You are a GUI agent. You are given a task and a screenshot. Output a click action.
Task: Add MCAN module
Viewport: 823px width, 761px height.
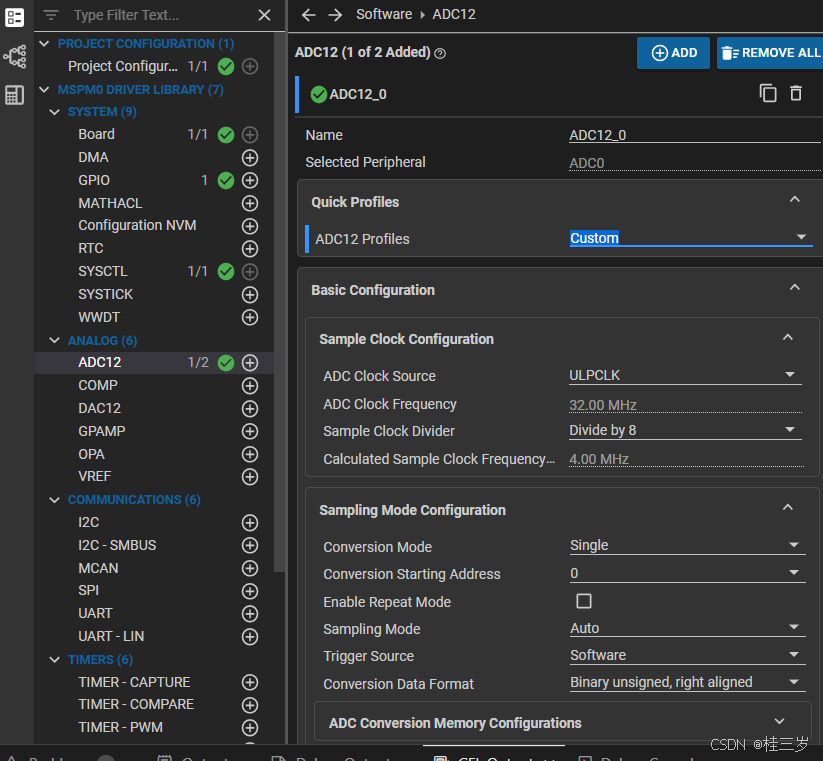(250, 568)
